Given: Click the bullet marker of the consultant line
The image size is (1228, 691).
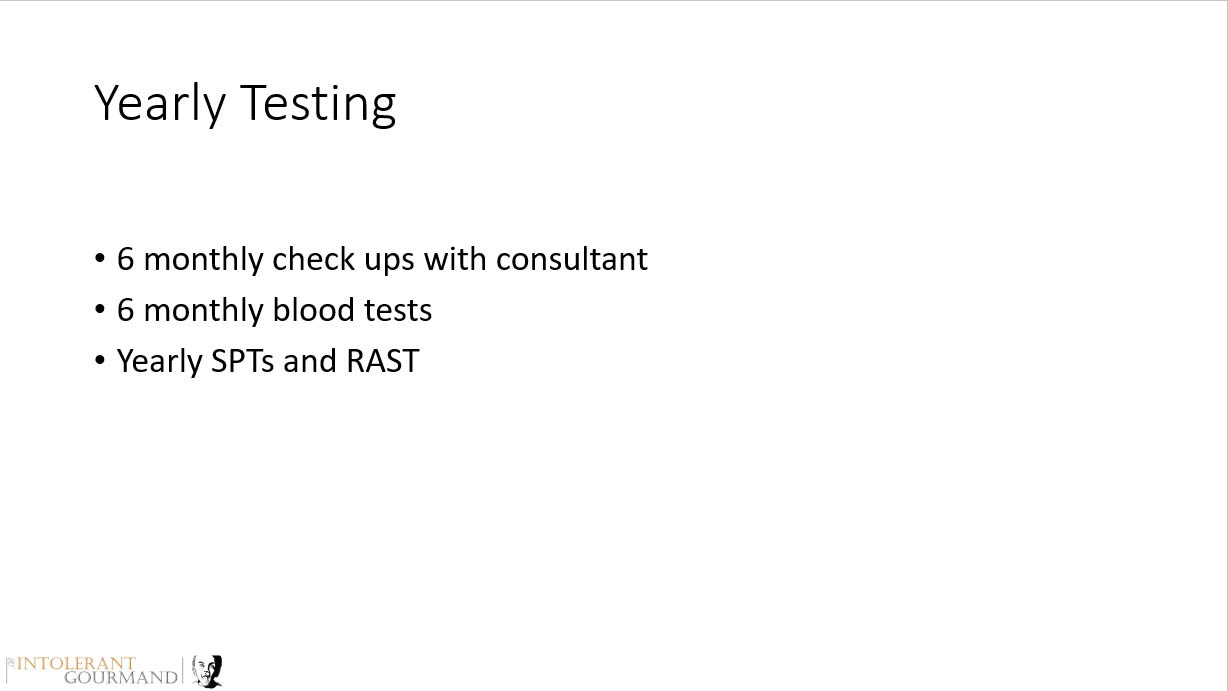Looking at the screenshot, I should click(99, 260).
